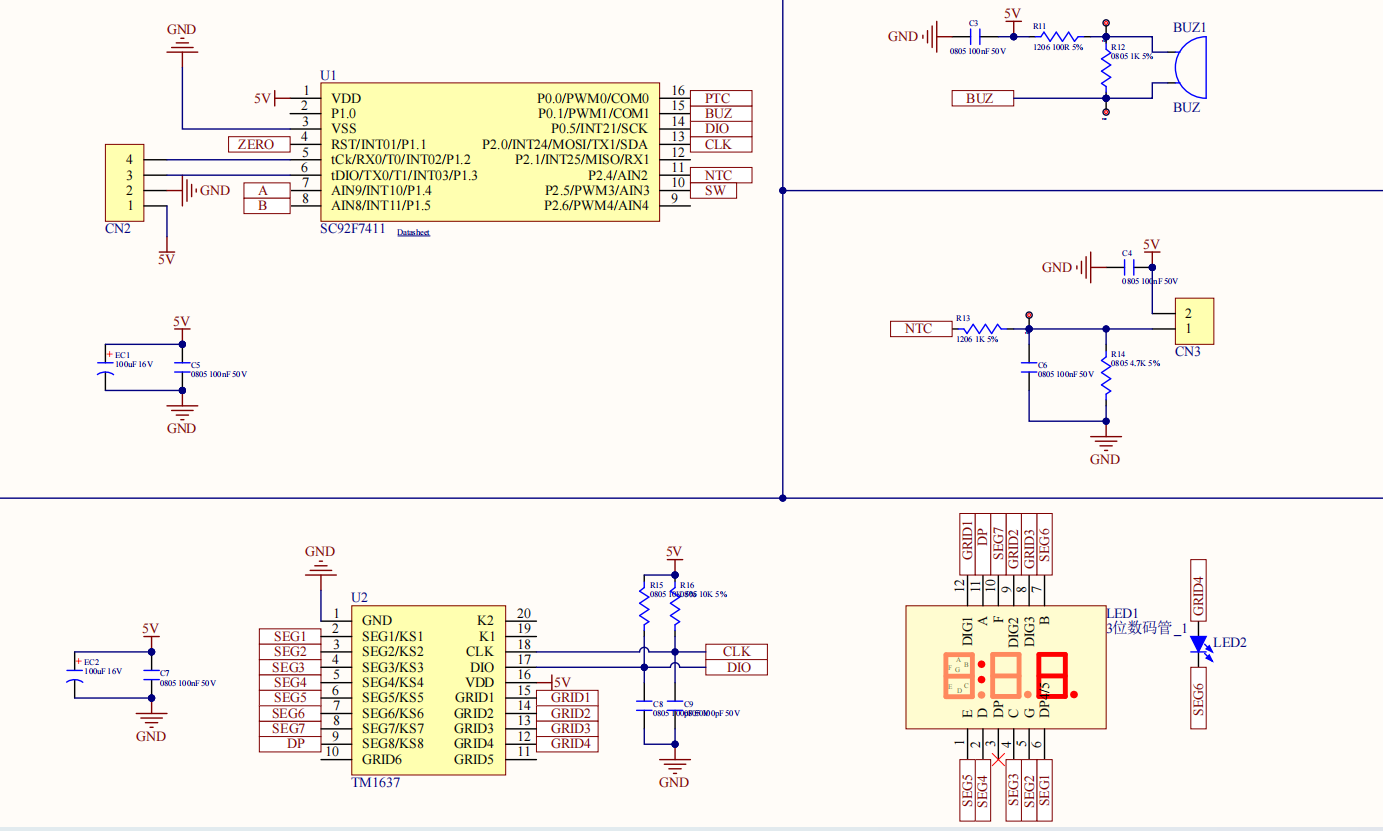Select the DP port at U2 pin 9
This screenshot has width=1383, height=831.
(290, 743)
